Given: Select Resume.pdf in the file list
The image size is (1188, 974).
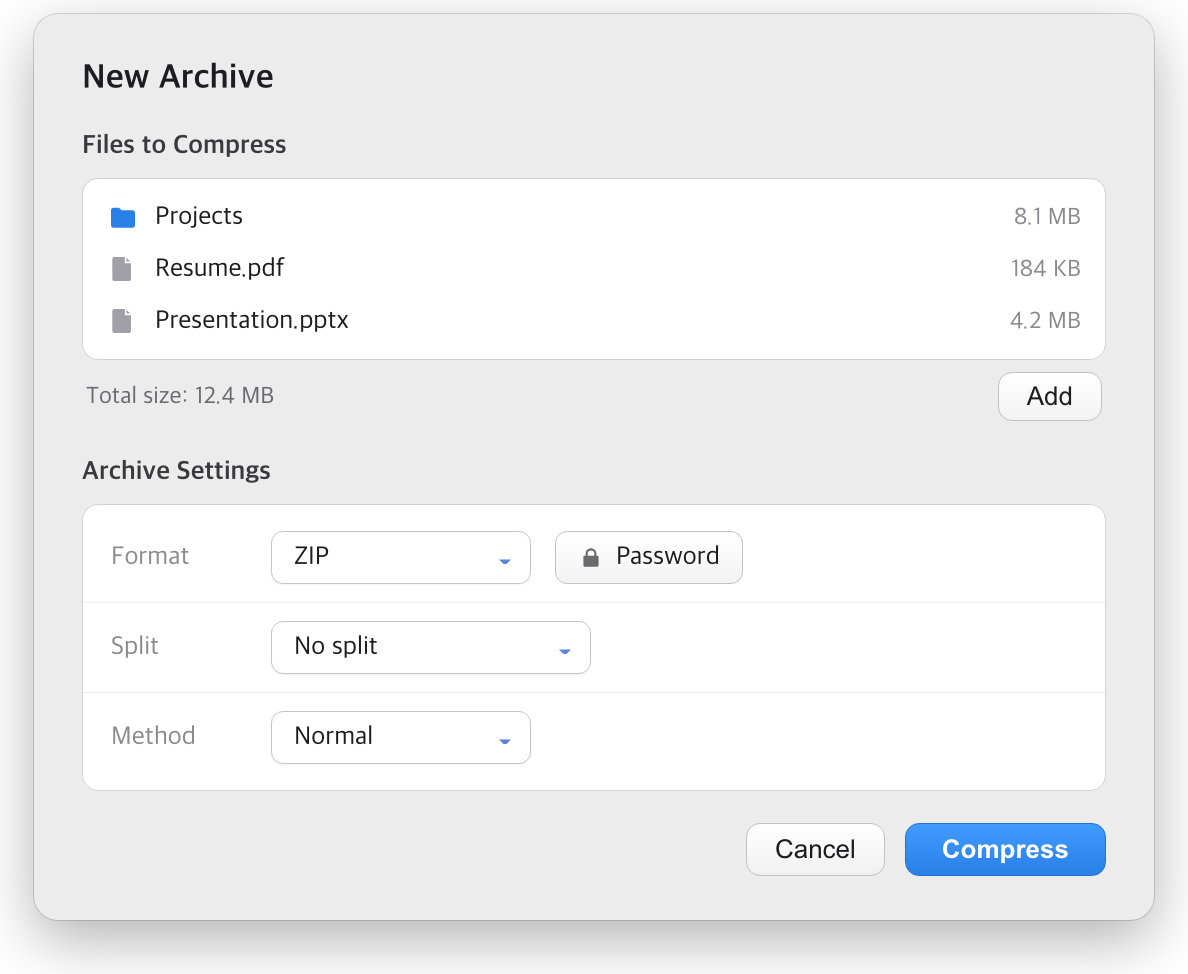Looking at the screenshot, I should pos(594,268).
